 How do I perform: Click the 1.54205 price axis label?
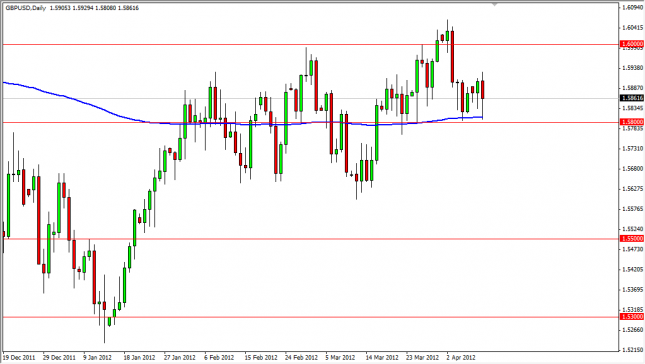point(633,269)
